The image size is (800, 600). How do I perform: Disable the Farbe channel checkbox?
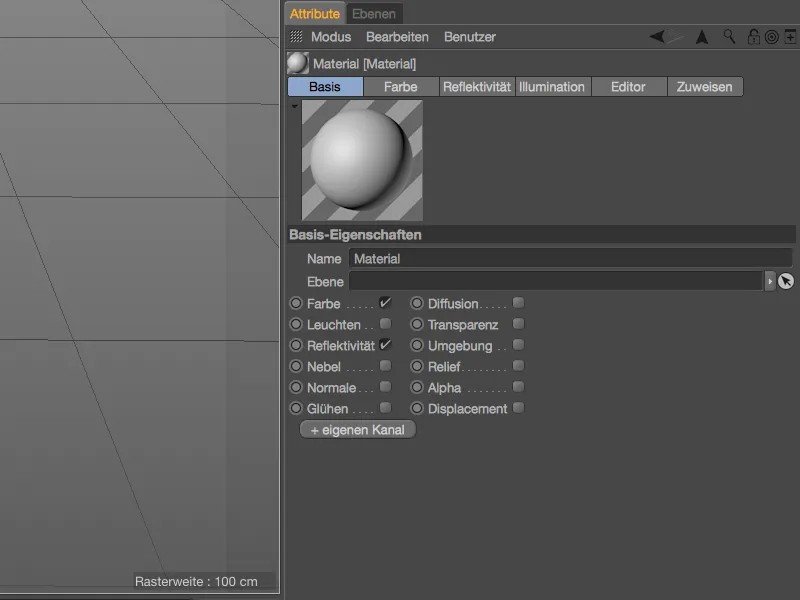click(385, 303)
